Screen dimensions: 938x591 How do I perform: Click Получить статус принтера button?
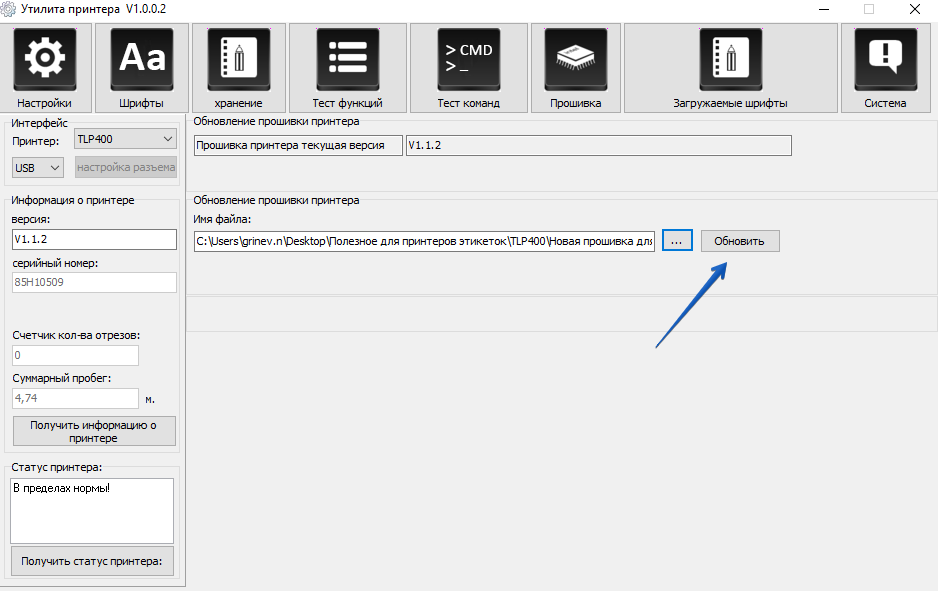pyautogui.click(x=92, y=561)
